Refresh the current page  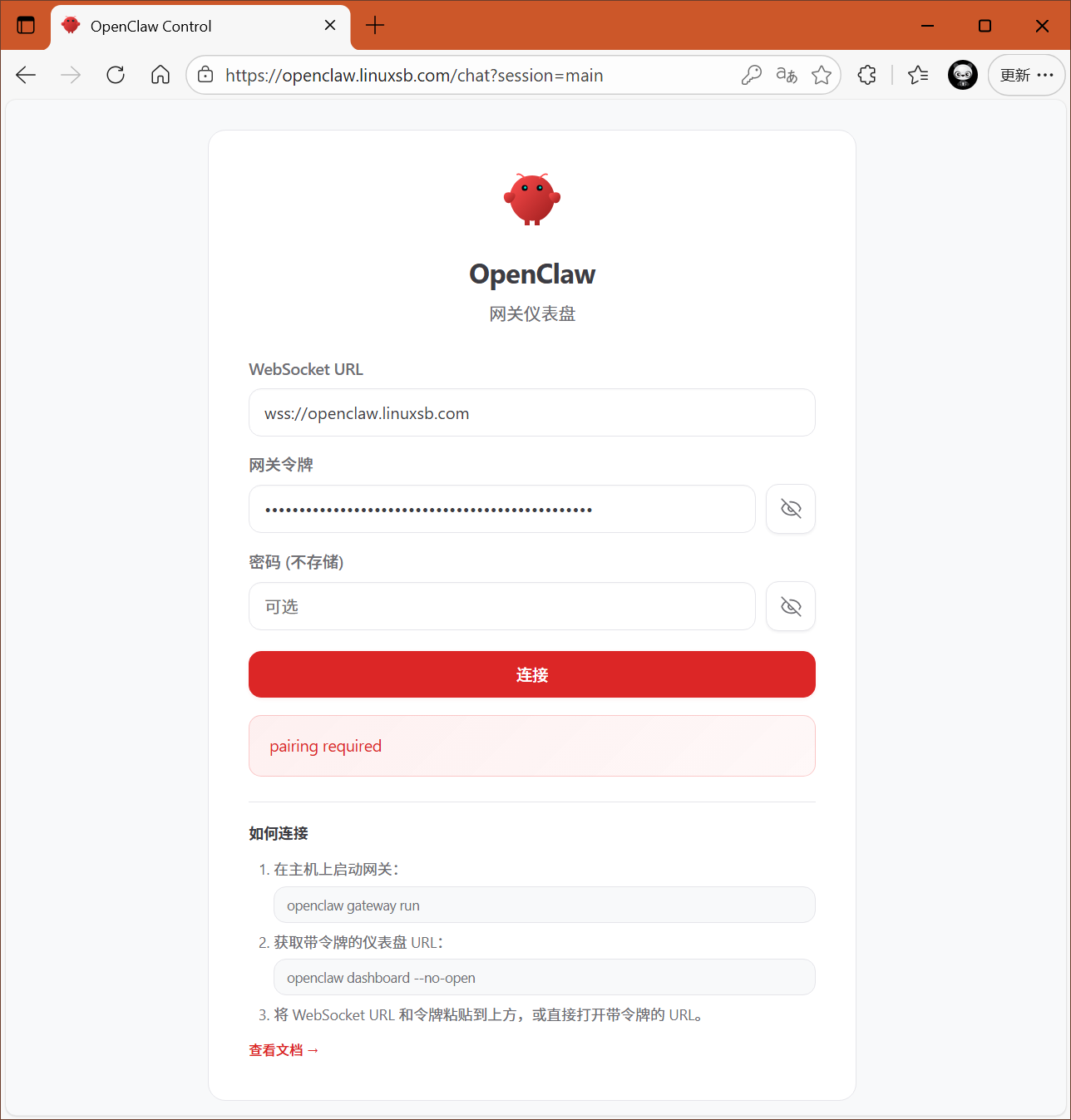click(116, 76)
